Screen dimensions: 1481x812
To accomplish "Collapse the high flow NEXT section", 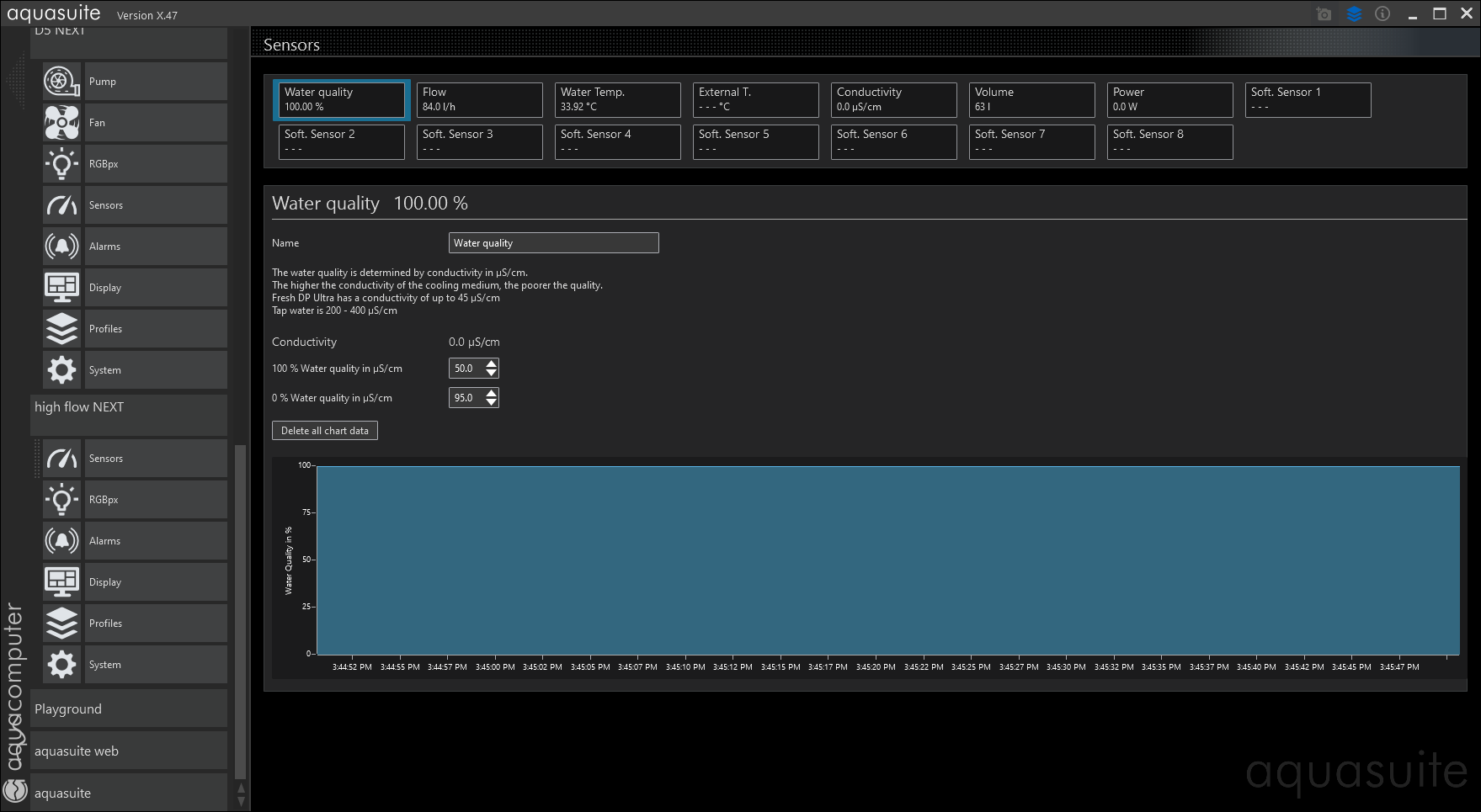I will tap(129, 407).
